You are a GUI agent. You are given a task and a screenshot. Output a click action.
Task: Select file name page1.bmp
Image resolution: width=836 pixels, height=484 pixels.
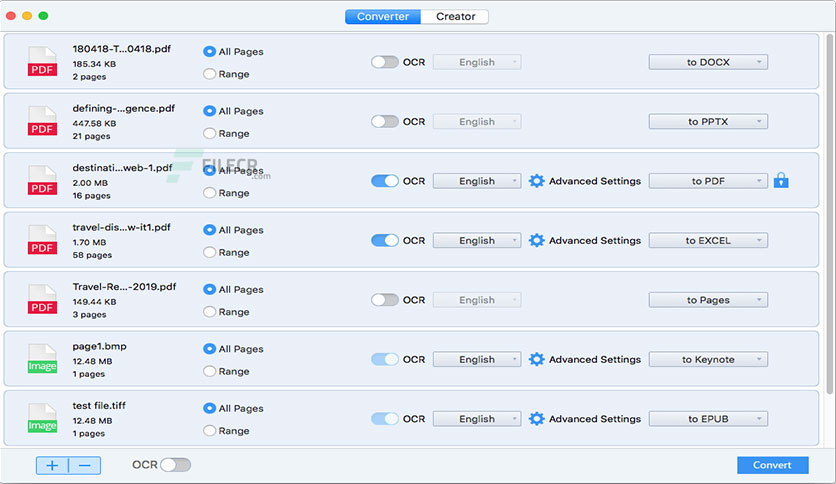pyautogui.click(x=100, y=346)
